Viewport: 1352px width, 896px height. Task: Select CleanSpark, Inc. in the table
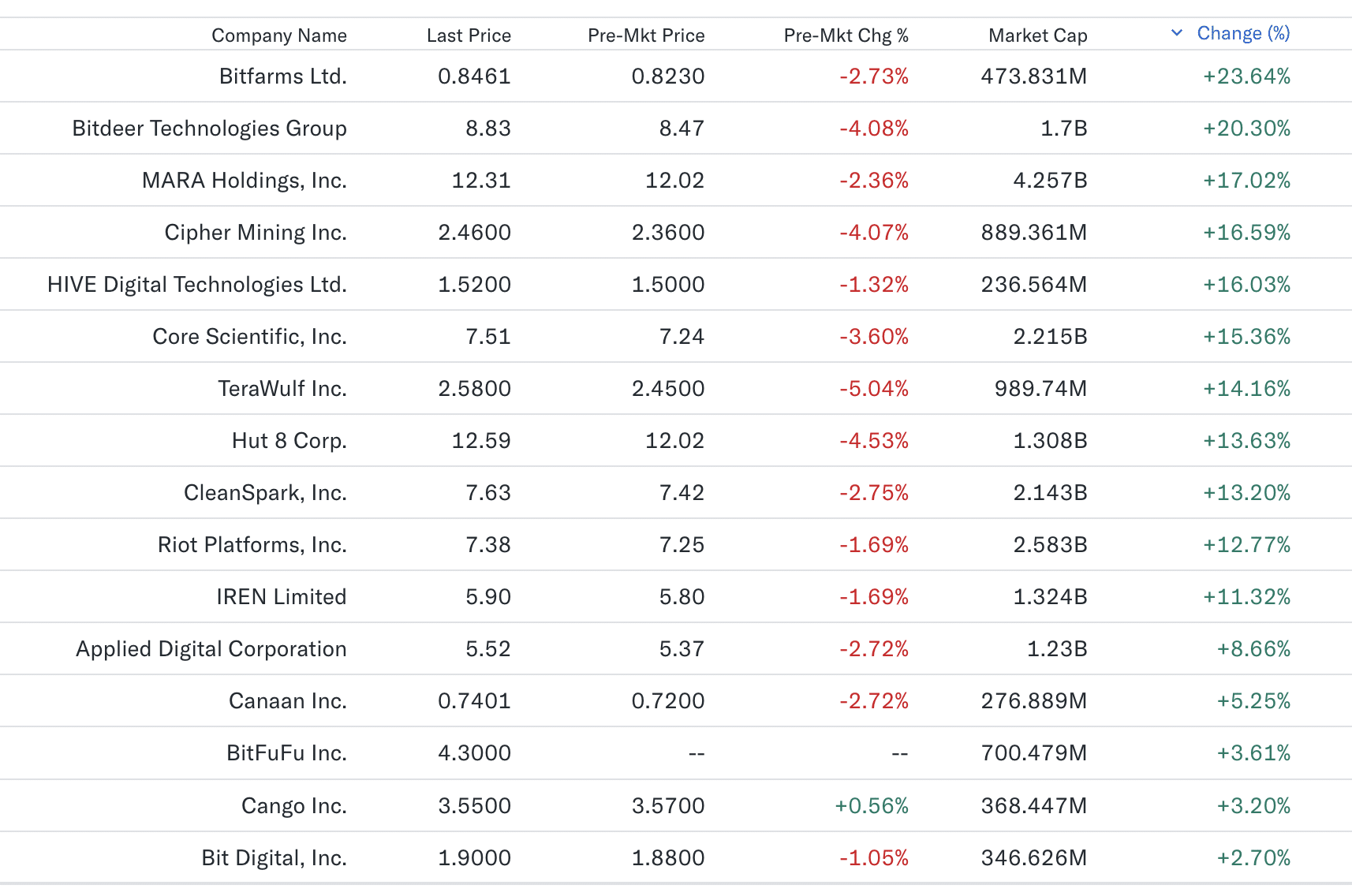coord(266,493)
